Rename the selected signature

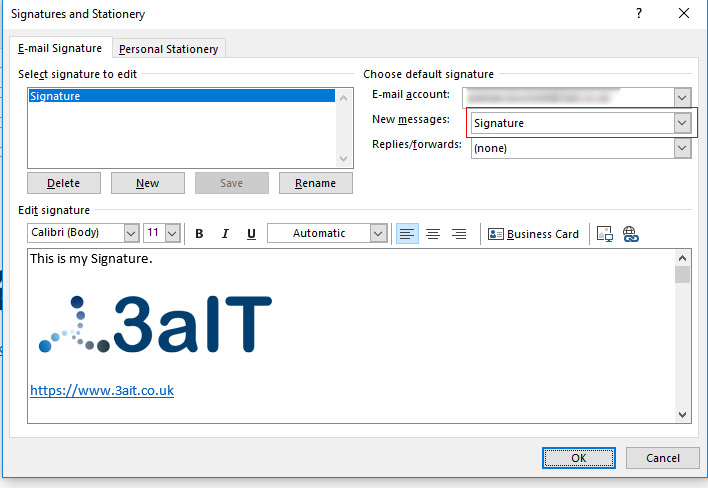coord(316,183)
